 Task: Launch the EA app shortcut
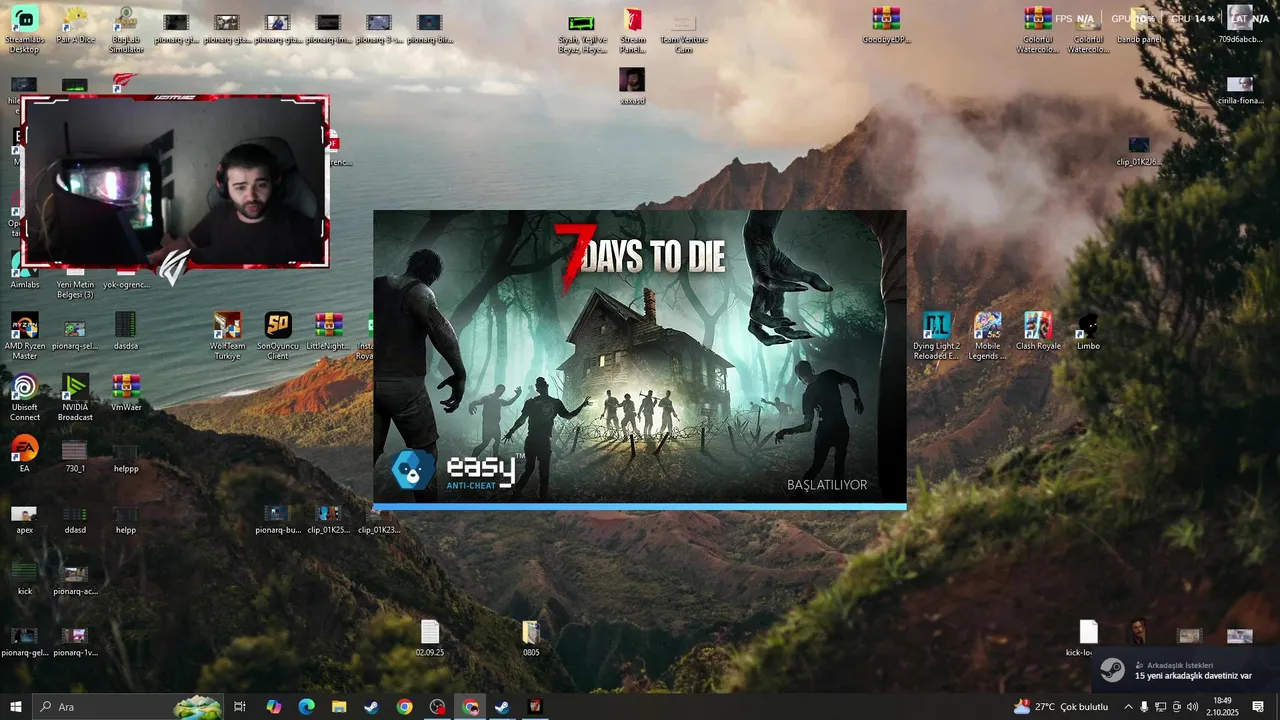[x=24, y=452]
